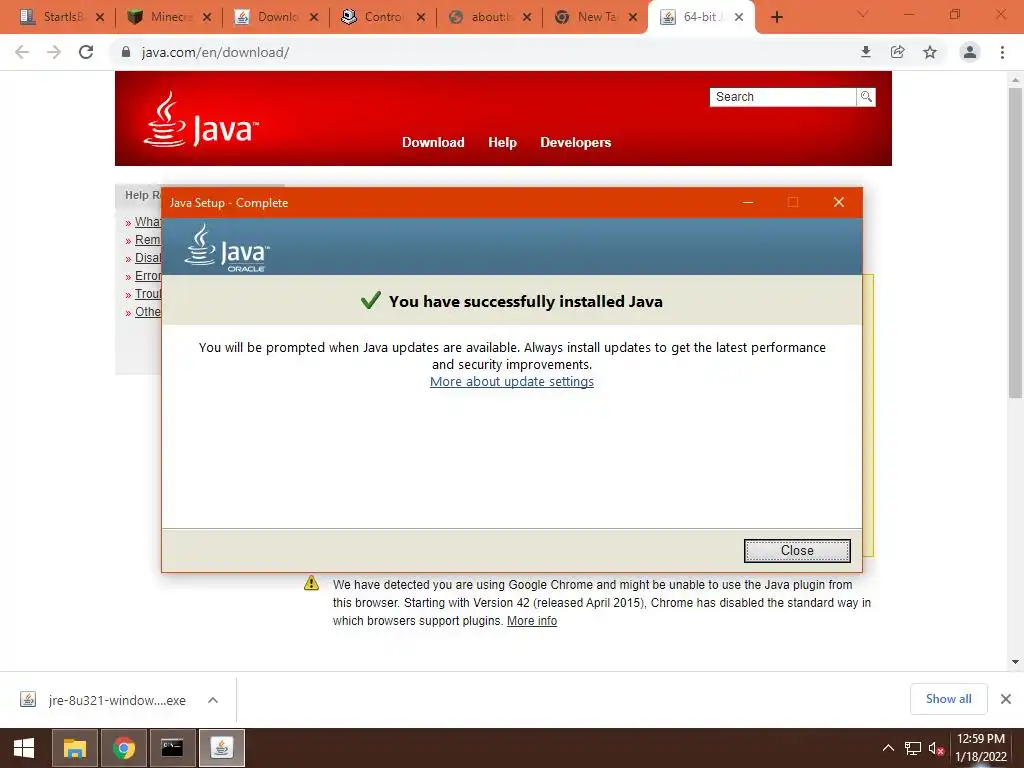Minimize the Chrome browser window
The height and width of the screenshot is (768, 1024).
point(908,14)
